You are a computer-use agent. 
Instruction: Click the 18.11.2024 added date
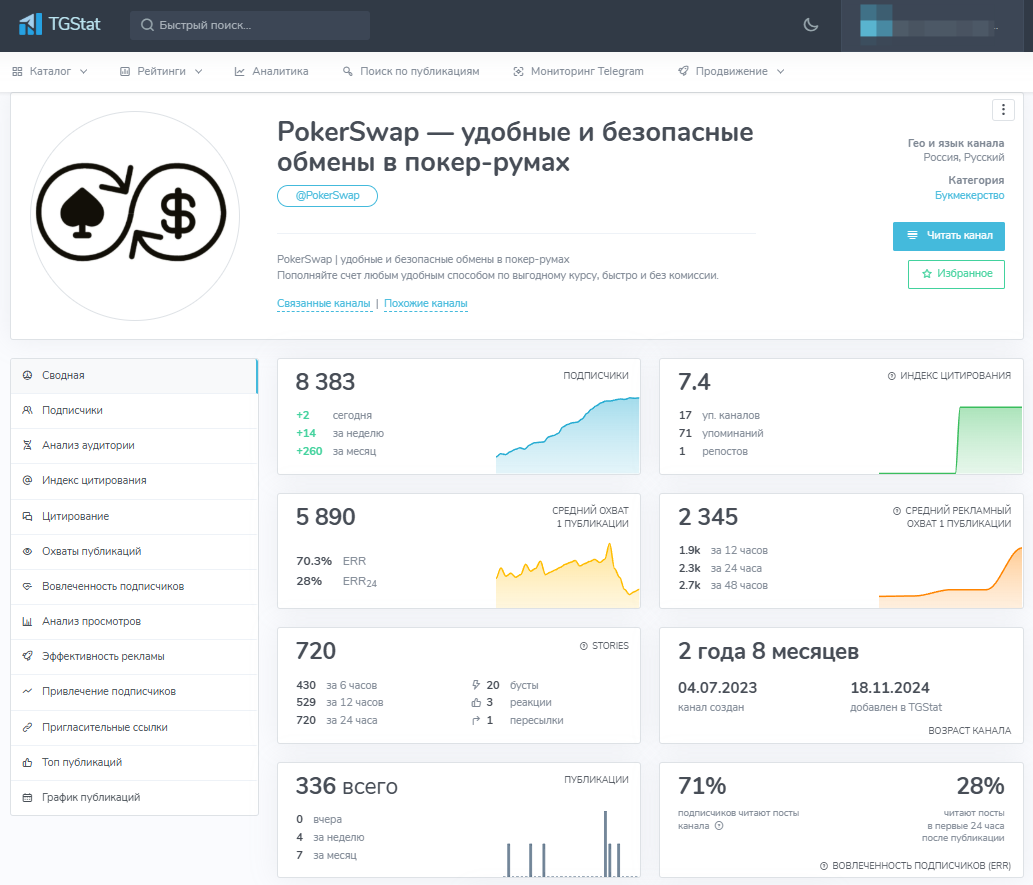[889, 688]
